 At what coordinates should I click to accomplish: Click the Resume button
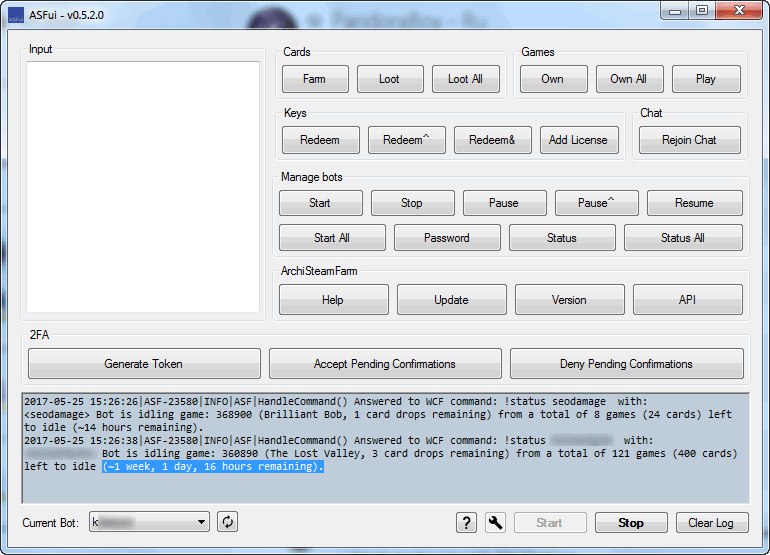point(694,203)
